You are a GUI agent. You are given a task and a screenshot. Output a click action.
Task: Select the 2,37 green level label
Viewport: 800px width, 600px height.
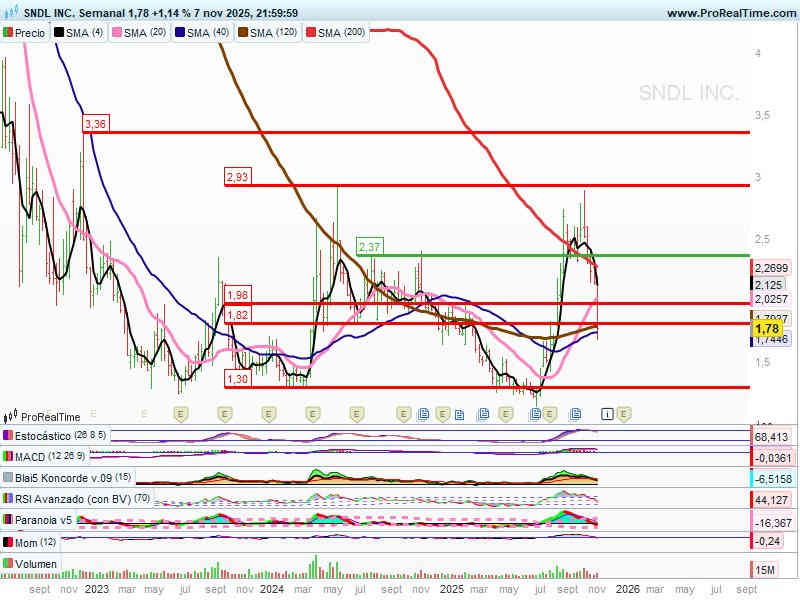tap(370, 246)
